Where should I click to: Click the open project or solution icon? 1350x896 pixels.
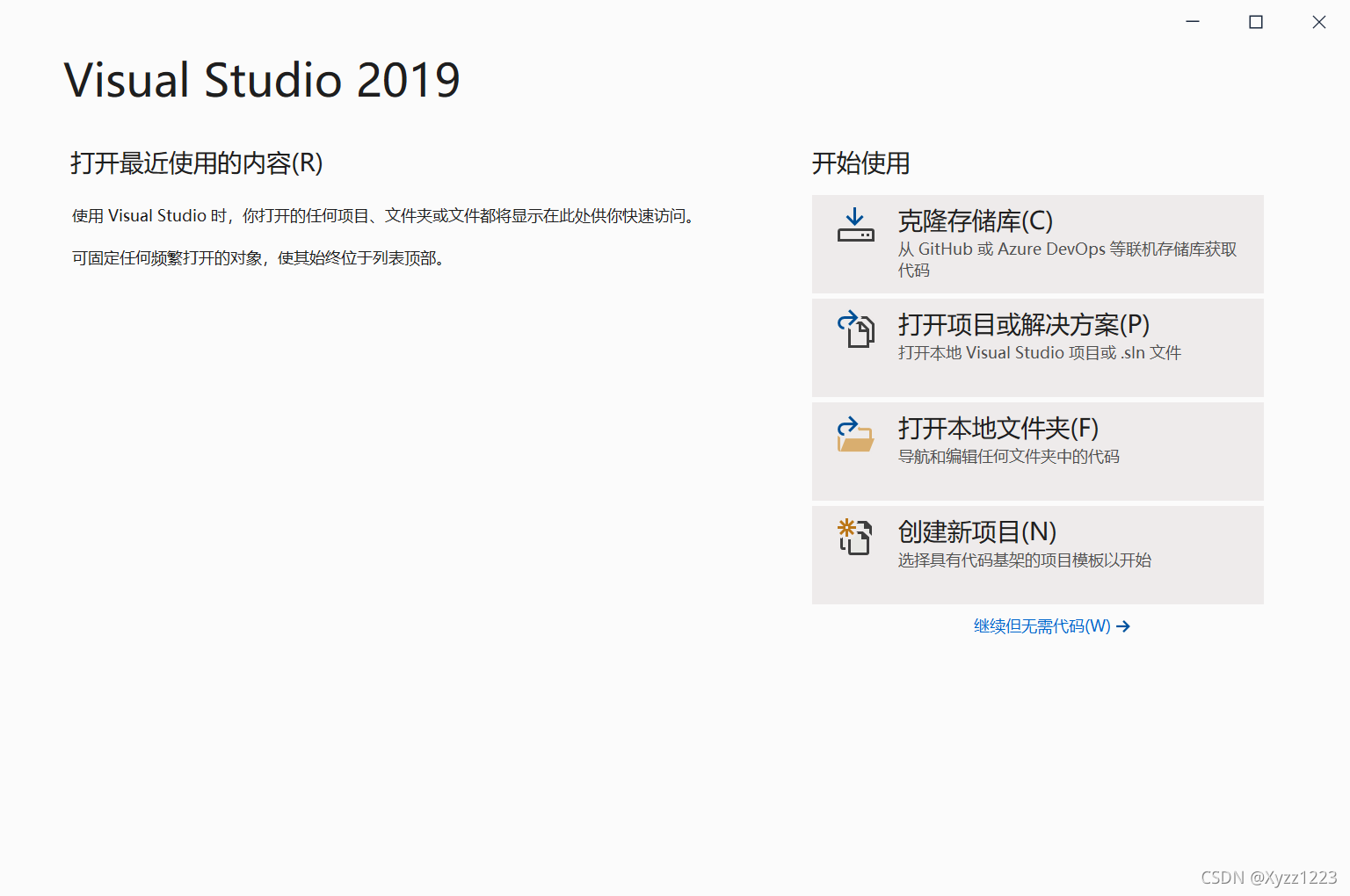(855, 329)
